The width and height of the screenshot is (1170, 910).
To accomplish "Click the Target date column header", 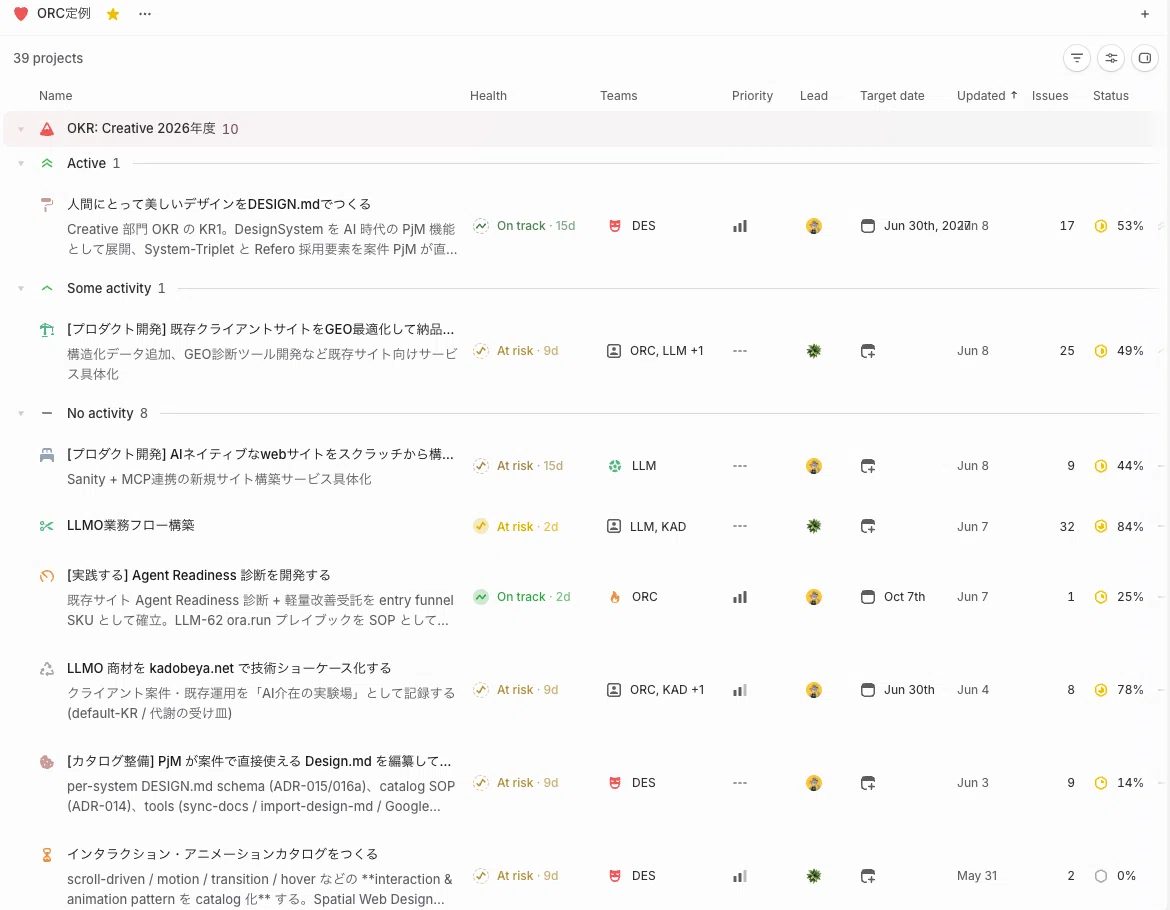I will [x=892, y=95].
